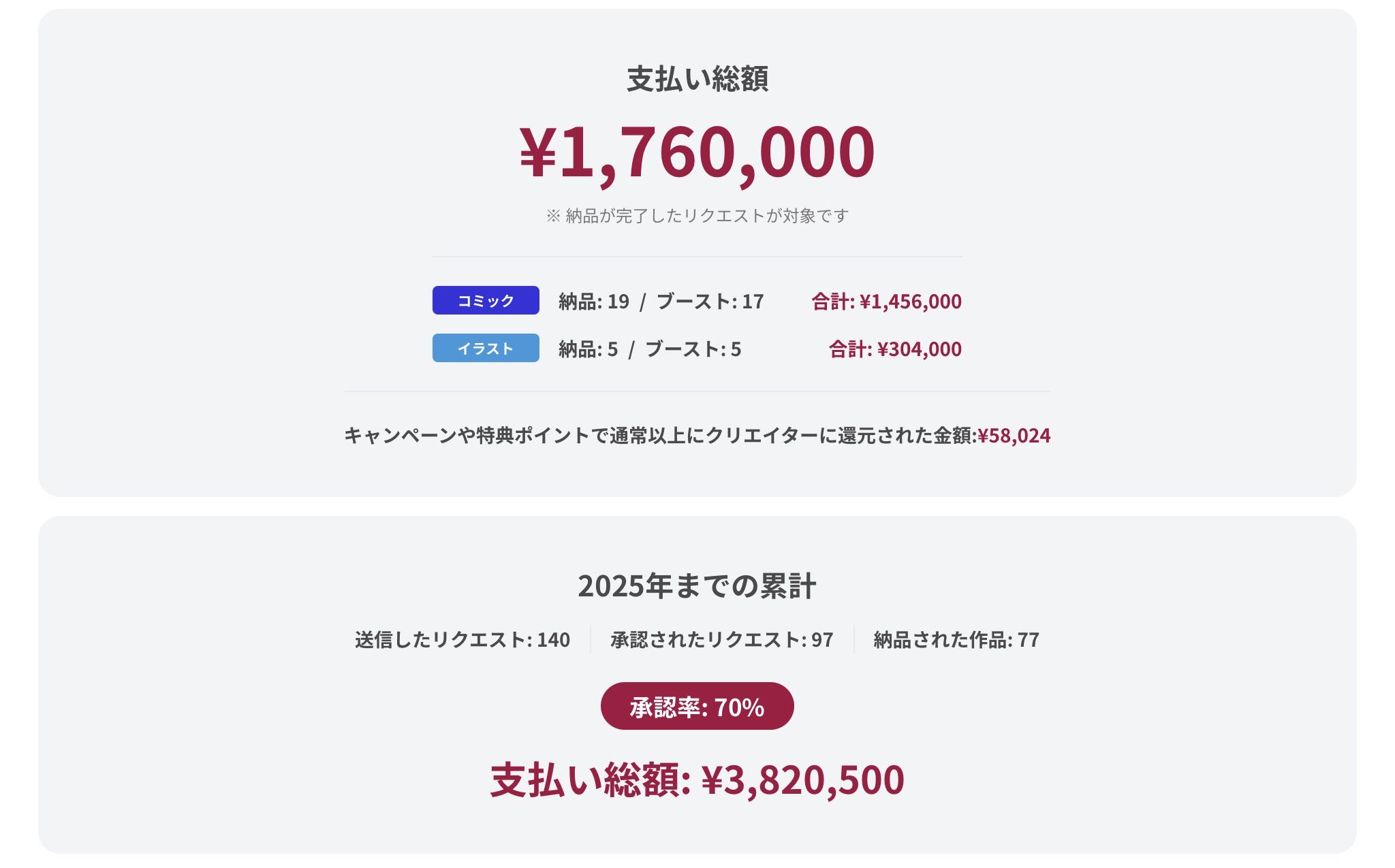The width and height of the screenshot is (1395, 868).
Task: Click the large ¥1,760,000 amount
Action: pos(697,151)
